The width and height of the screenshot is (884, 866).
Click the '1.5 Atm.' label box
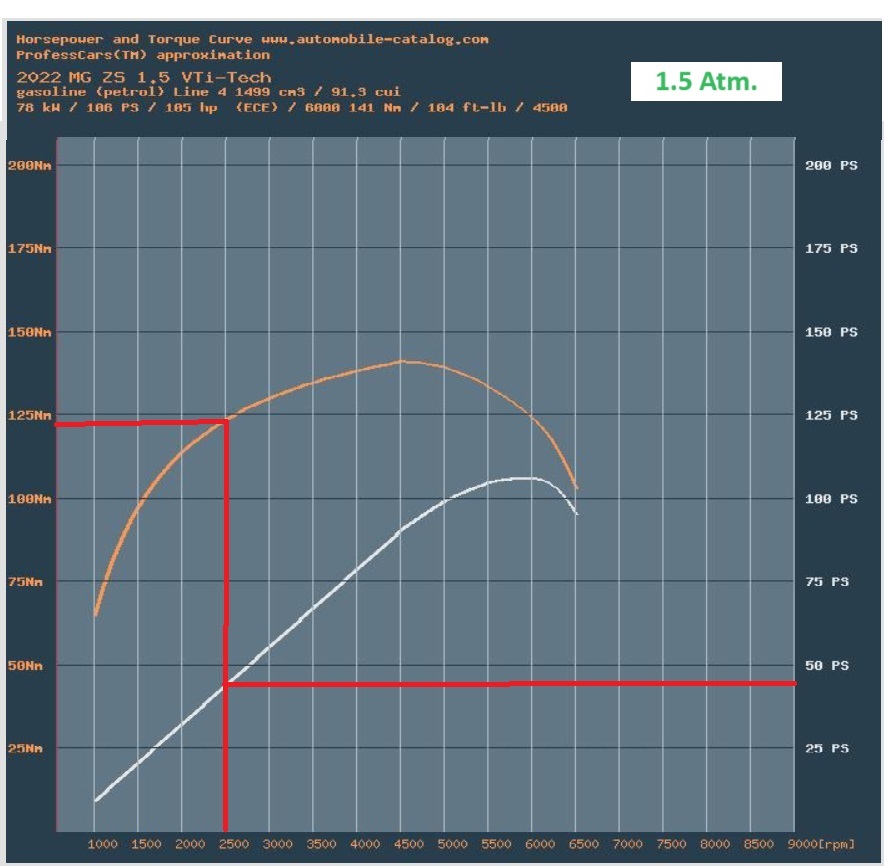pyautogui.click(x=706, y=82)
